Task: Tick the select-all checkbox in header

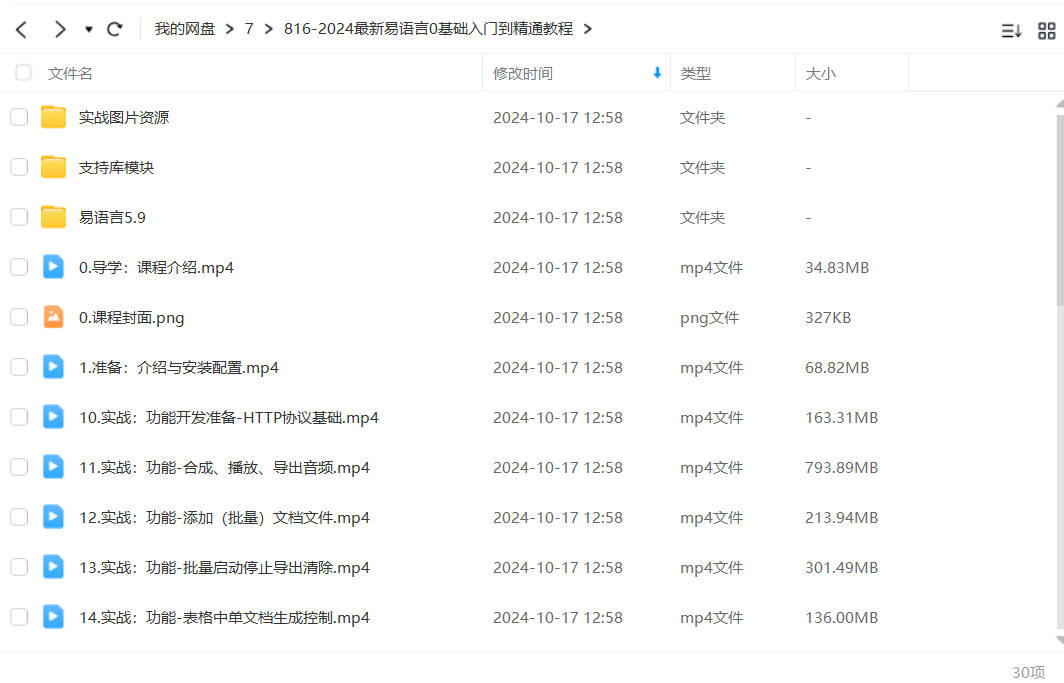Action: point(23,73)
